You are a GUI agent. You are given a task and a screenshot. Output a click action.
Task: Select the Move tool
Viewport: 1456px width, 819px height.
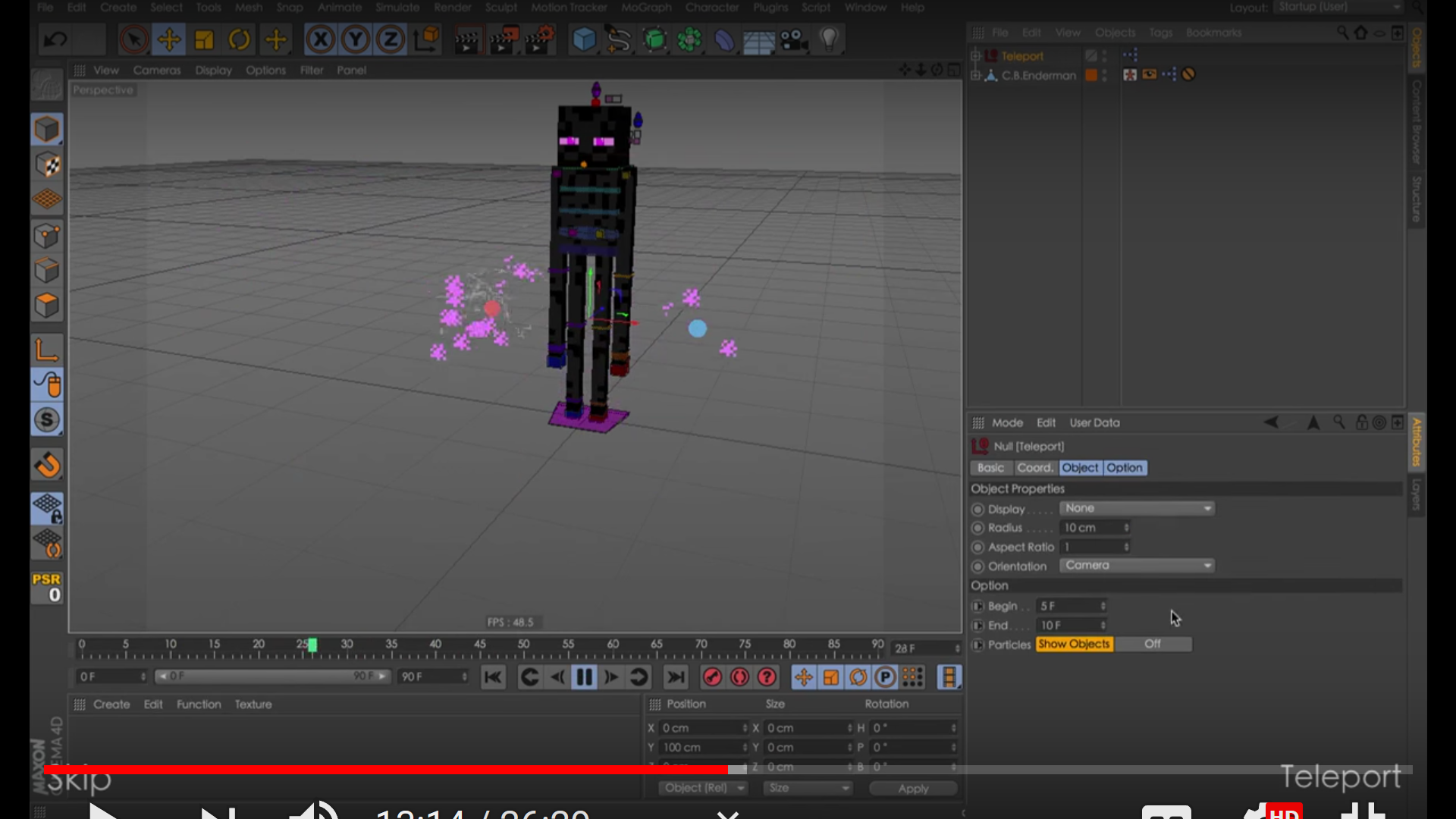coord(168,39)
